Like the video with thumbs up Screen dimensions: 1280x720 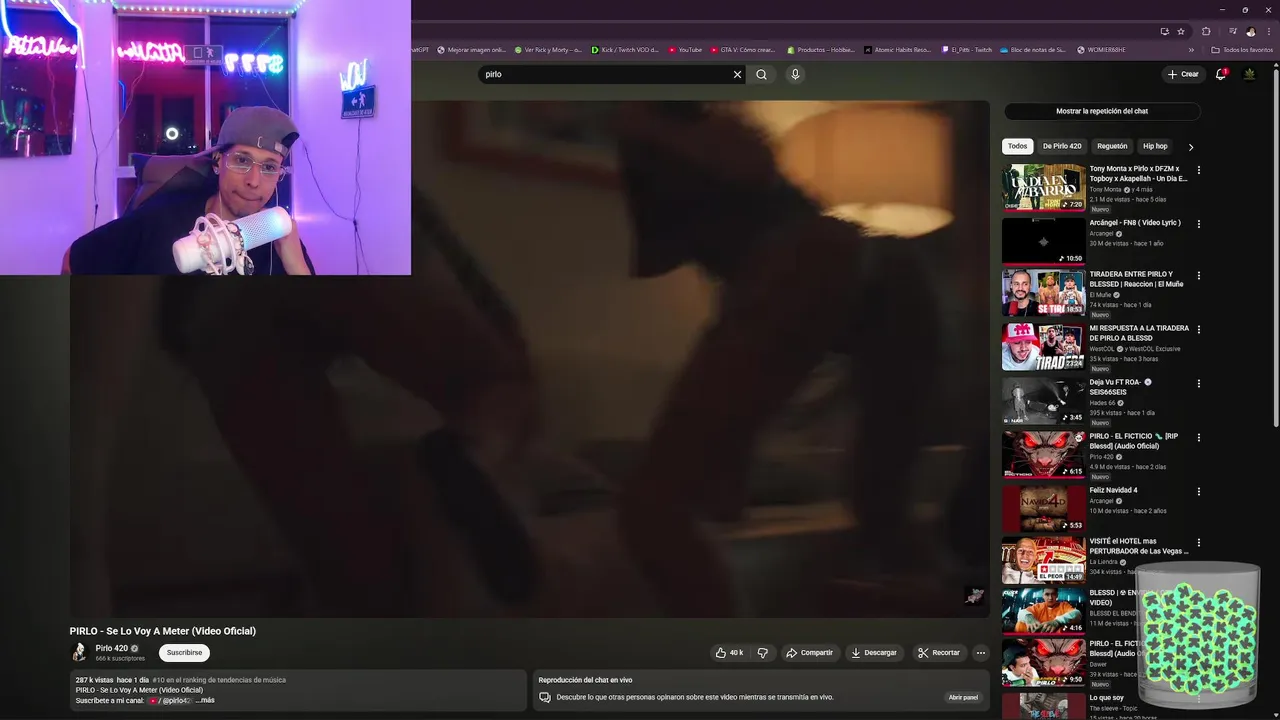728,653
